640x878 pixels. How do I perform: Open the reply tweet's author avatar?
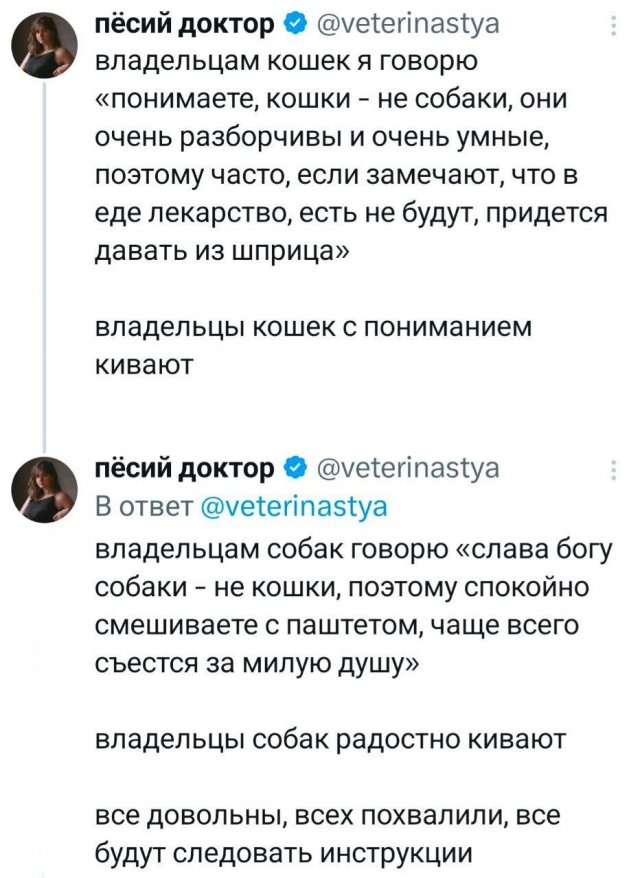coord(44,486)
